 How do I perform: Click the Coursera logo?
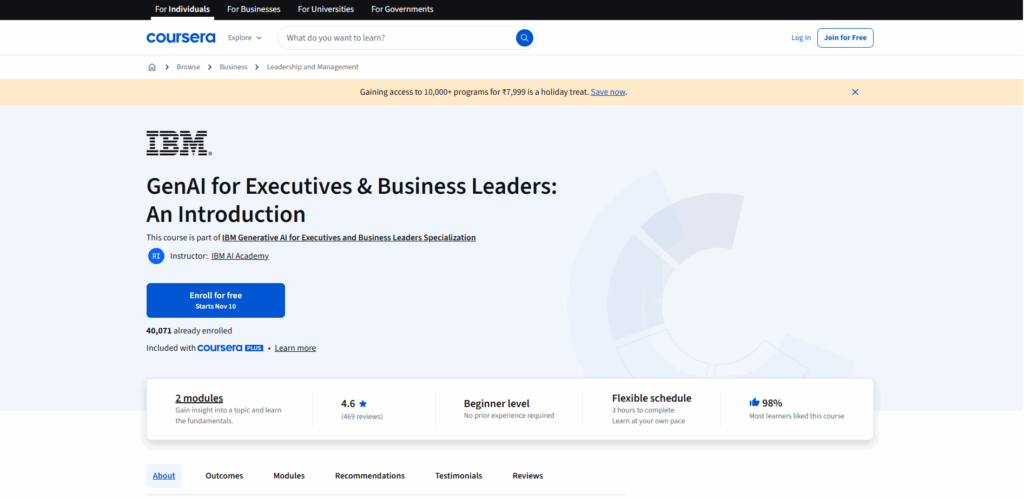[x=181, y=38]
